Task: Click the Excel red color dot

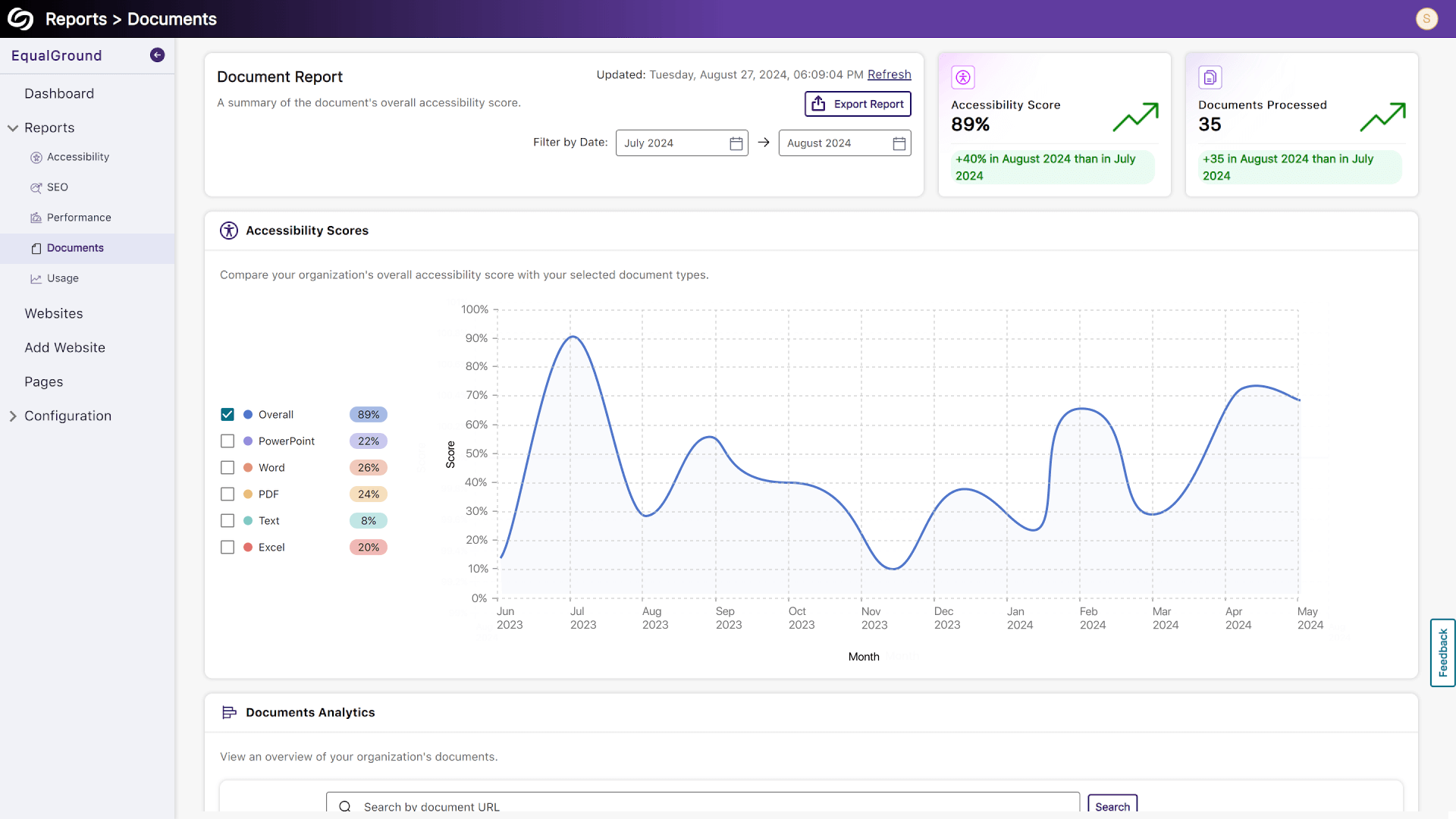Action: click(248, 548)
